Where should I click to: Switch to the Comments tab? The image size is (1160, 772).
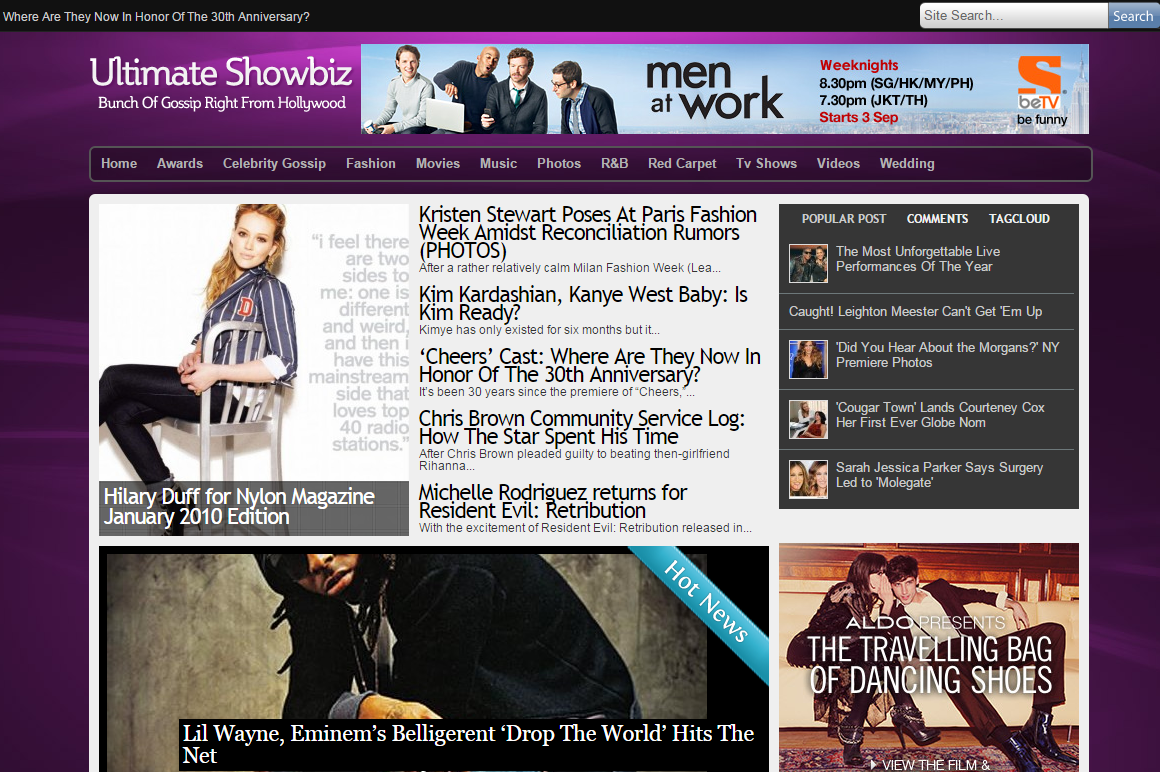tap(937, 219)
